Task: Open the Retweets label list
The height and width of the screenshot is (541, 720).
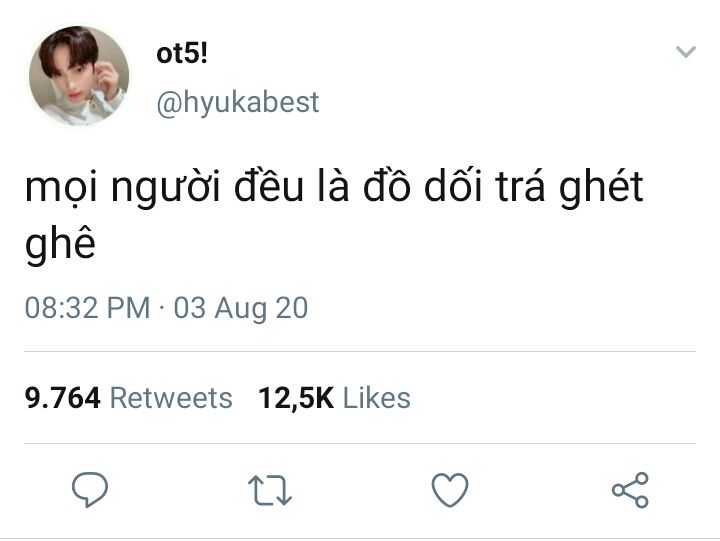Action: (x=171, y=398)
